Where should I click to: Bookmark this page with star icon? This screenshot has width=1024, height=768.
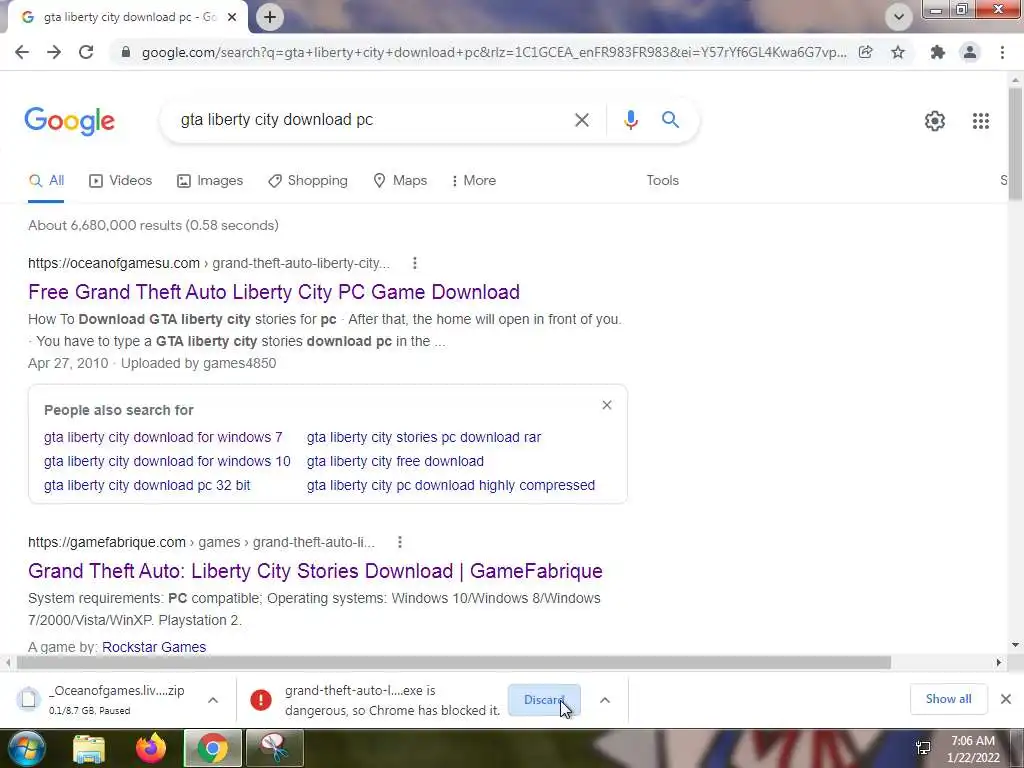tap(898, 52)
